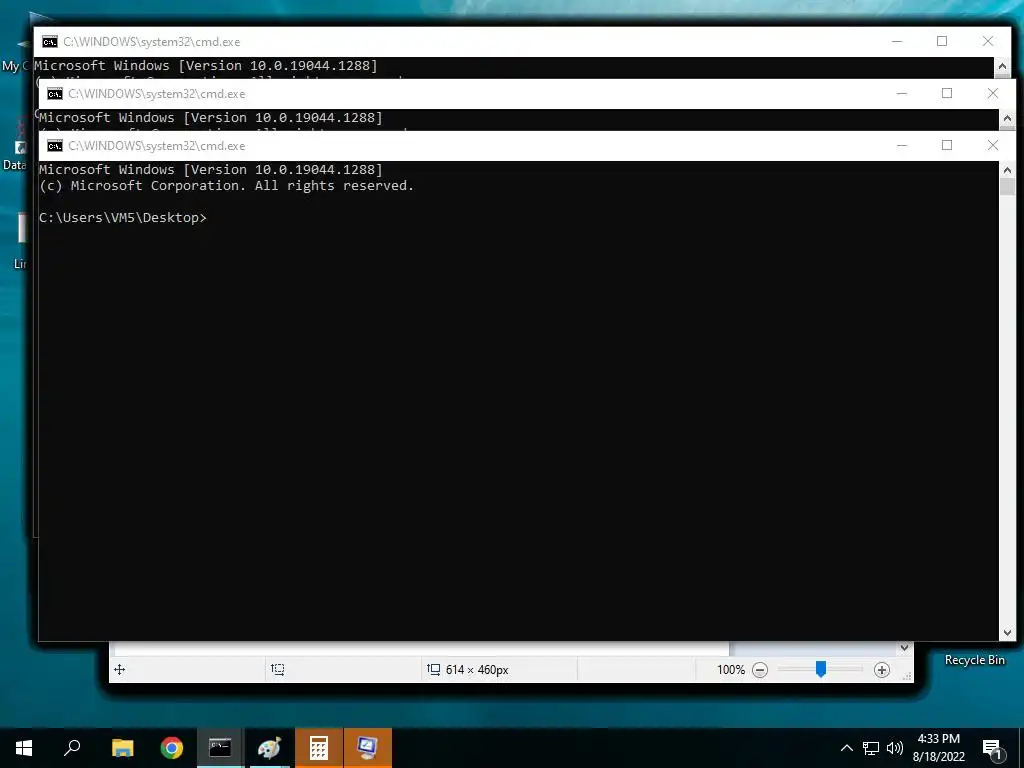Click the cursor position icon in Paint

(x=120, y=669)
